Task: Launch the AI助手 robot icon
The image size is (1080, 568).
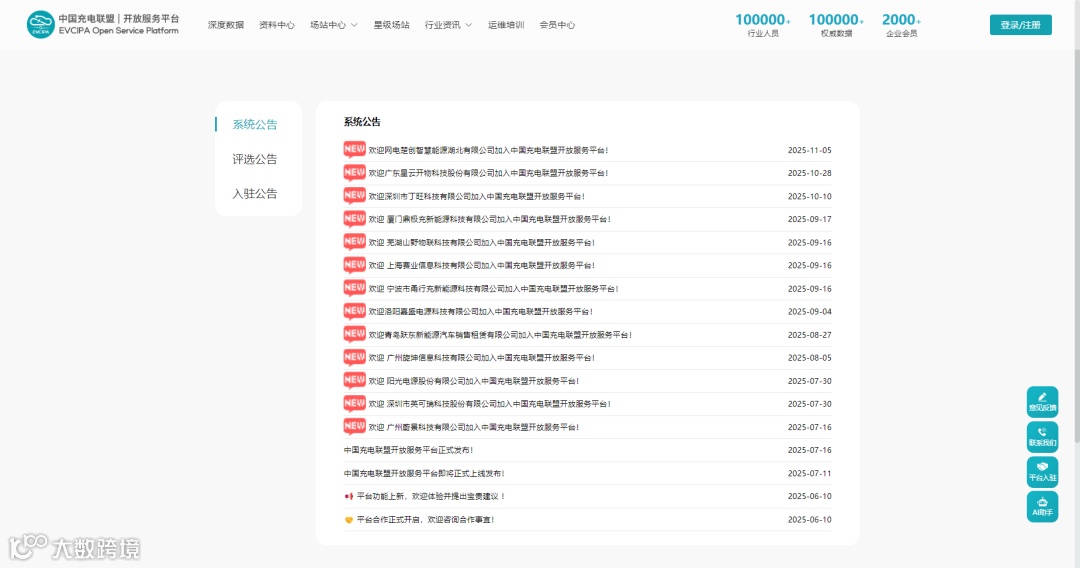Action: coord(1042,507)
